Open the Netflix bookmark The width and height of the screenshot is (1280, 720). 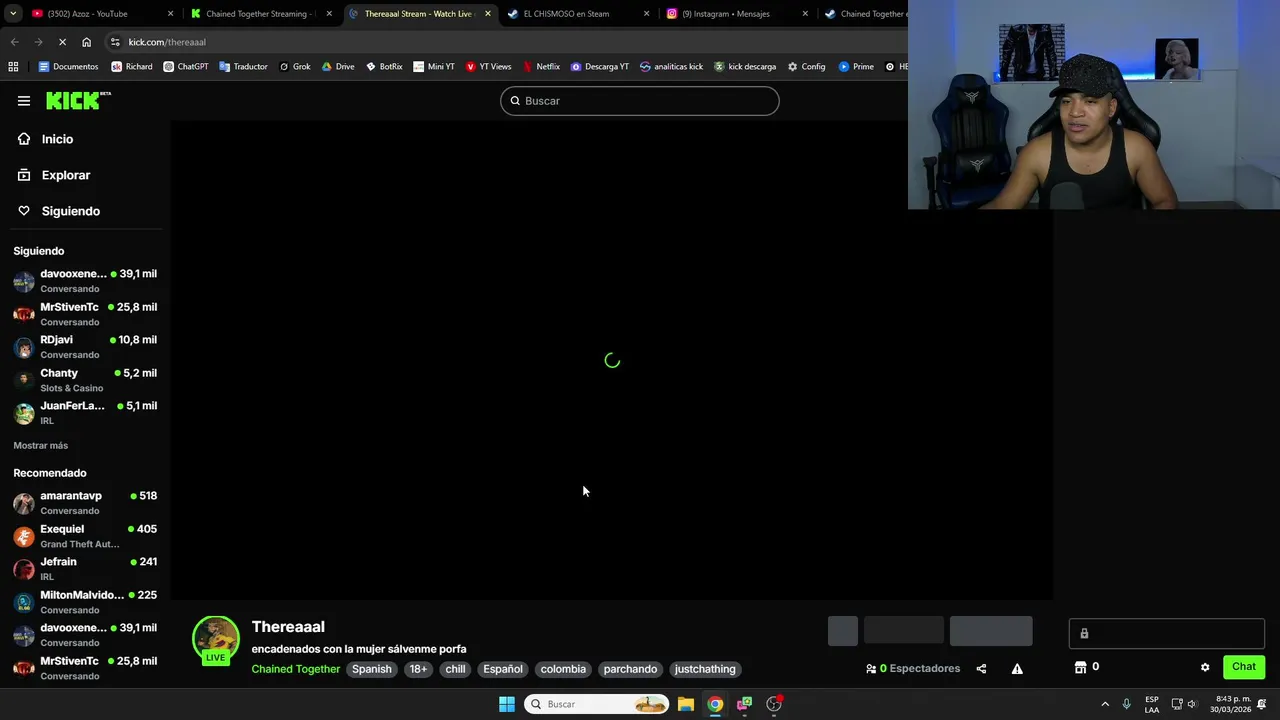click(x=541, y=67)
